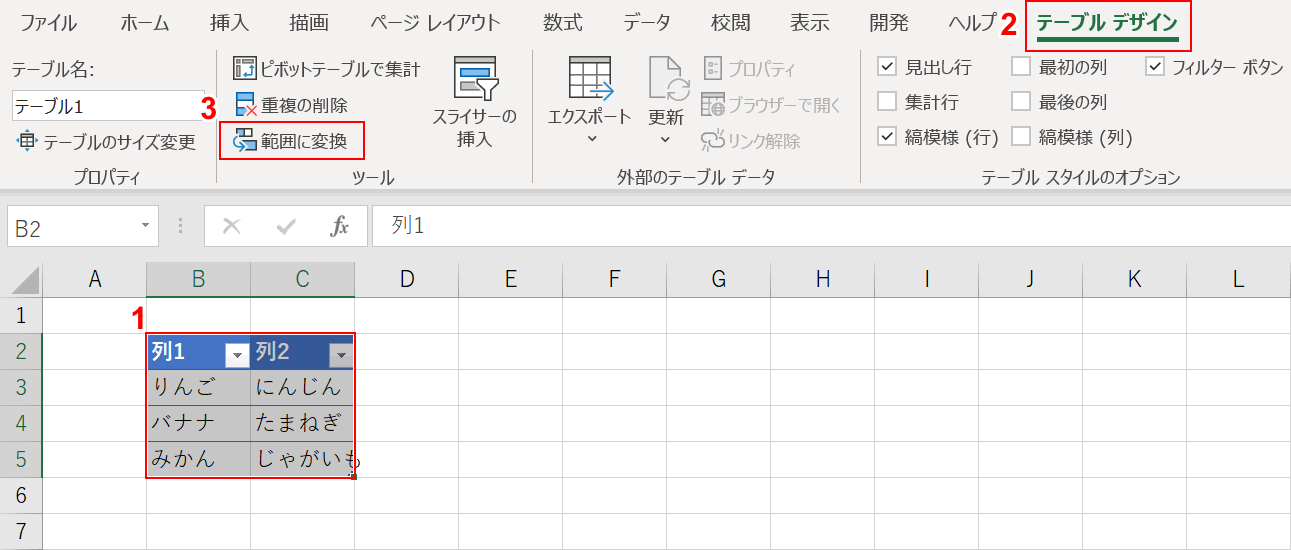Click the 更新 refresh icon
Viewport: 1291px width, 550px height.
(x=667, y=78)
